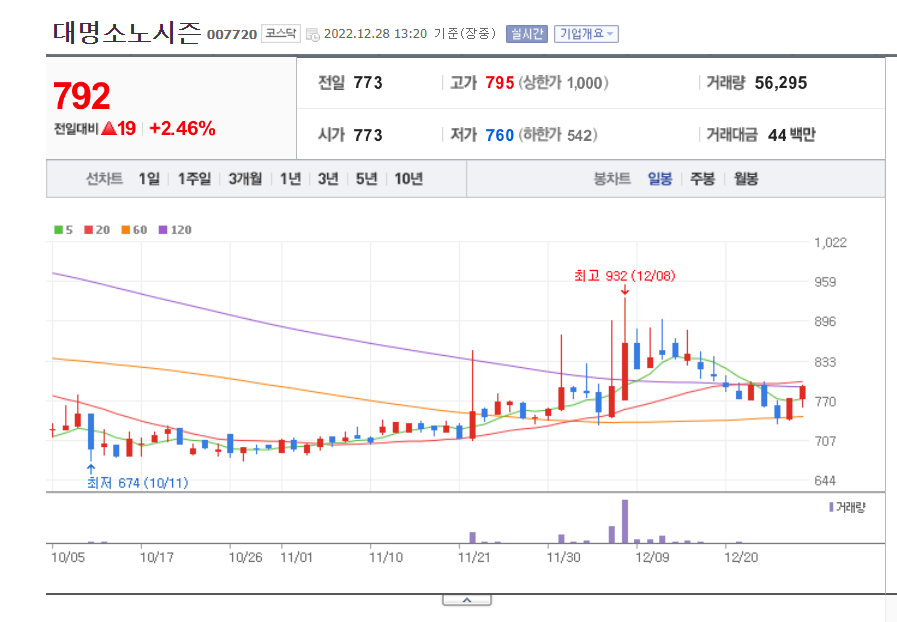Switch to the 주봉 weekly candle chart
Screen dimensions: 897x622
coord(702,179)
